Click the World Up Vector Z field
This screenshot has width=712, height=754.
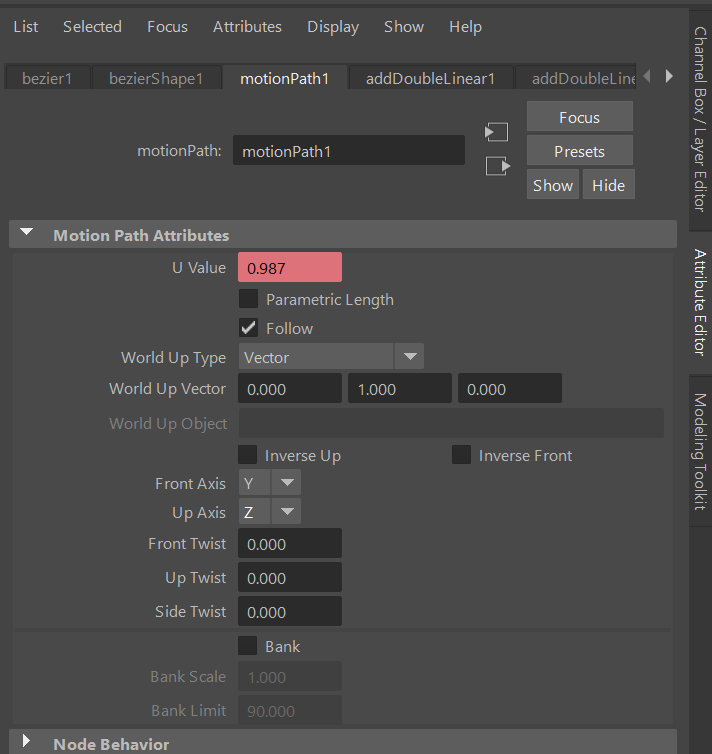coord(510,389)
